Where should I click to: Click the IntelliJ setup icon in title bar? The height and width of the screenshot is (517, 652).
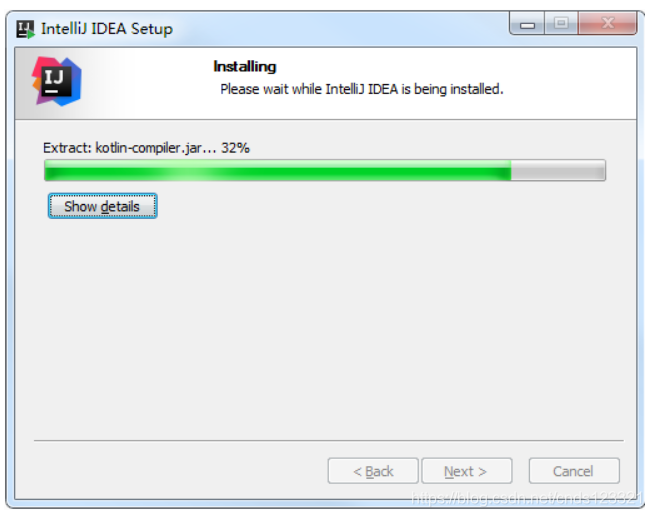click(x=25, y=29)
